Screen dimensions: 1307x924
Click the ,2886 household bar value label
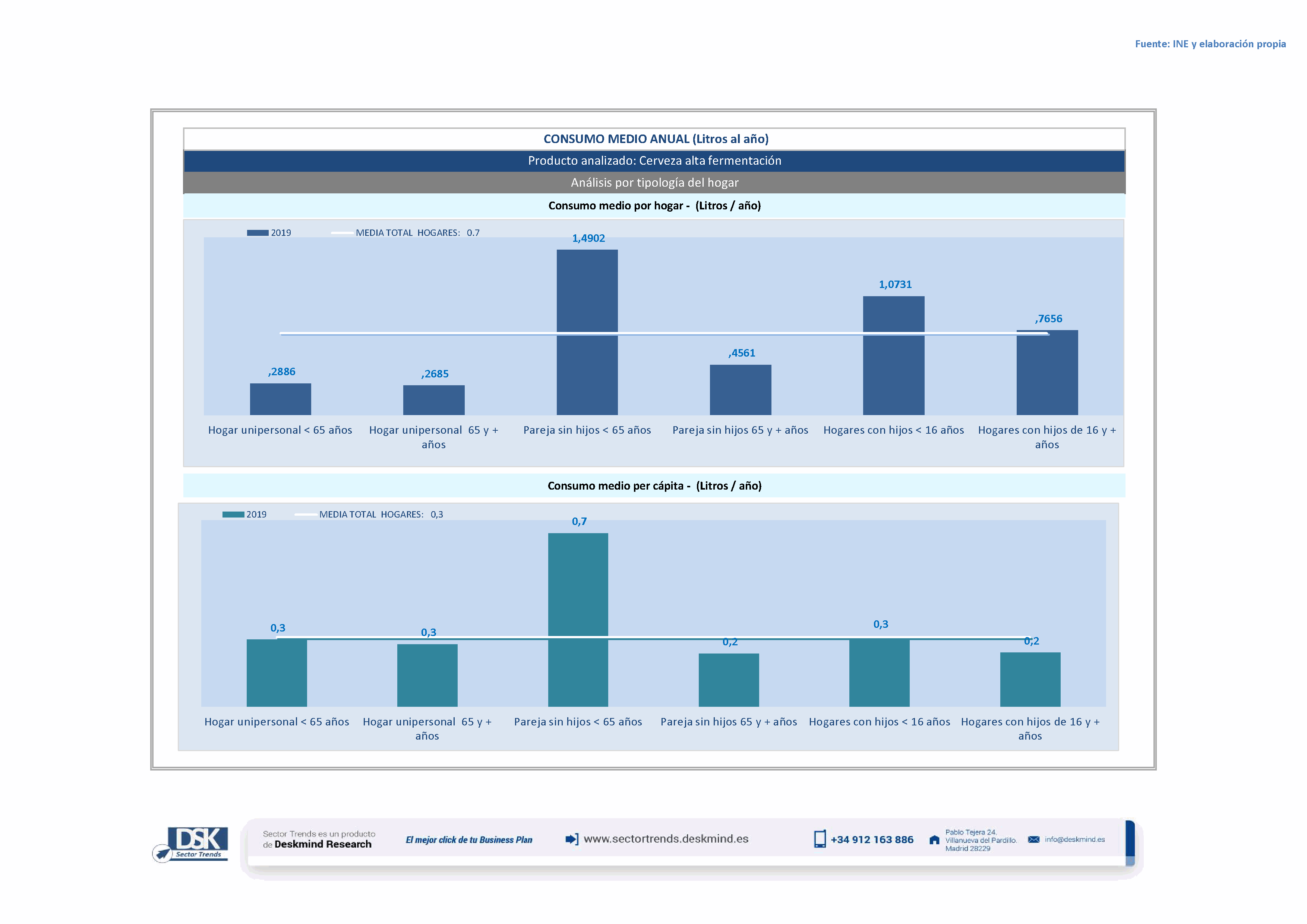click(281, 371)
